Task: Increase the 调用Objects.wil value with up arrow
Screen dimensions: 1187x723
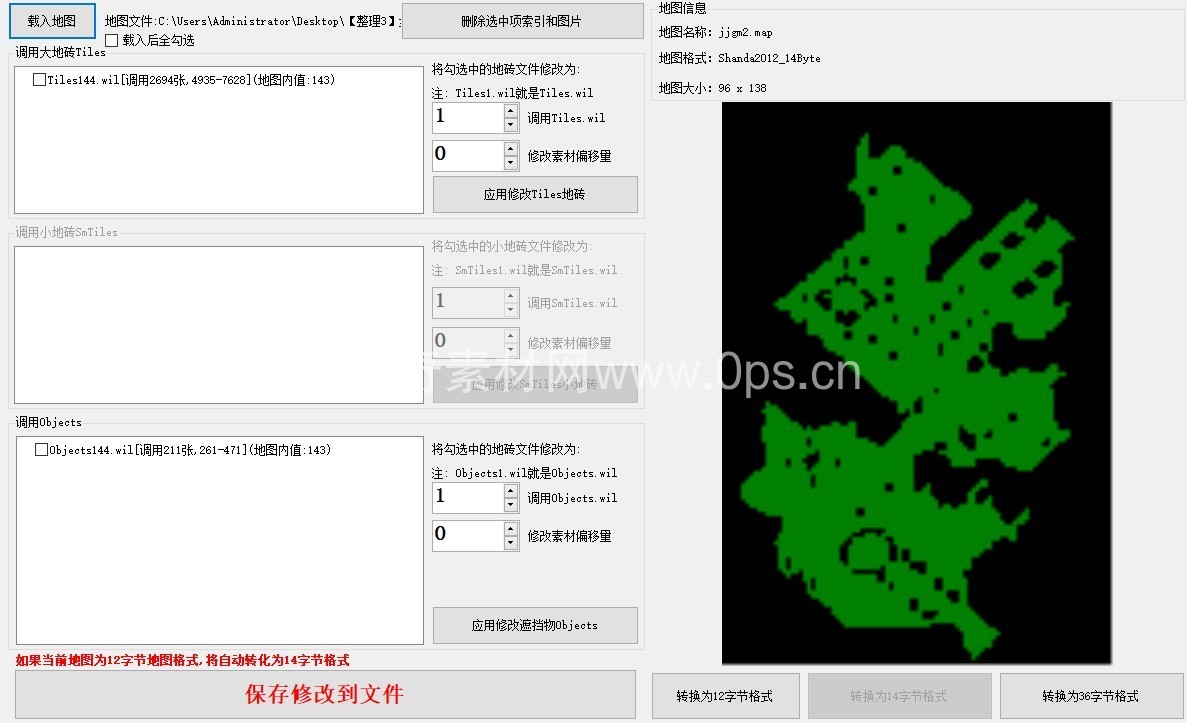Action: pos(511,491)
